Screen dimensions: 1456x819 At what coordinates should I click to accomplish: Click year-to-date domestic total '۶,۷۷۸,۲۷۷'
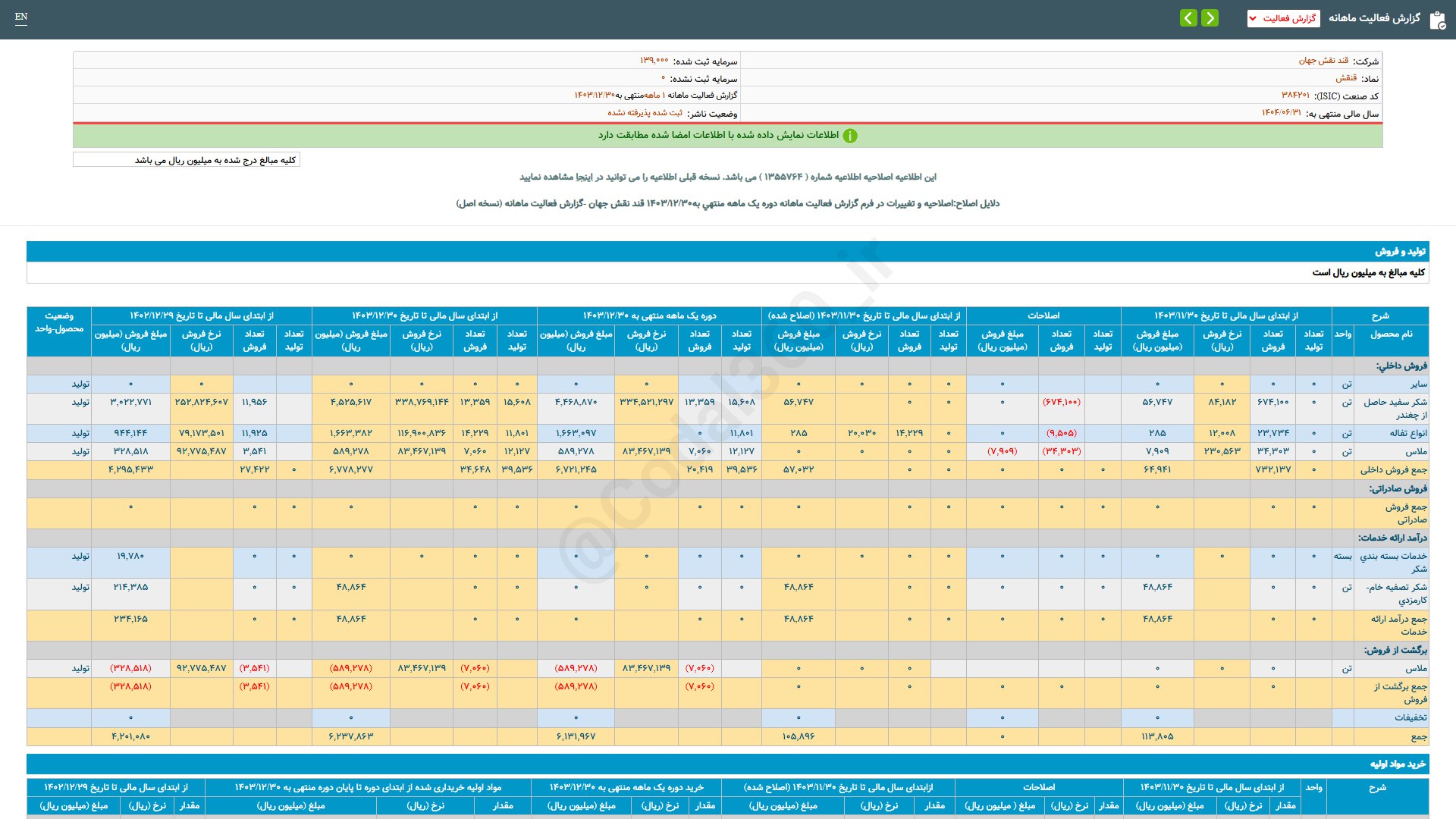pos(351,470)
